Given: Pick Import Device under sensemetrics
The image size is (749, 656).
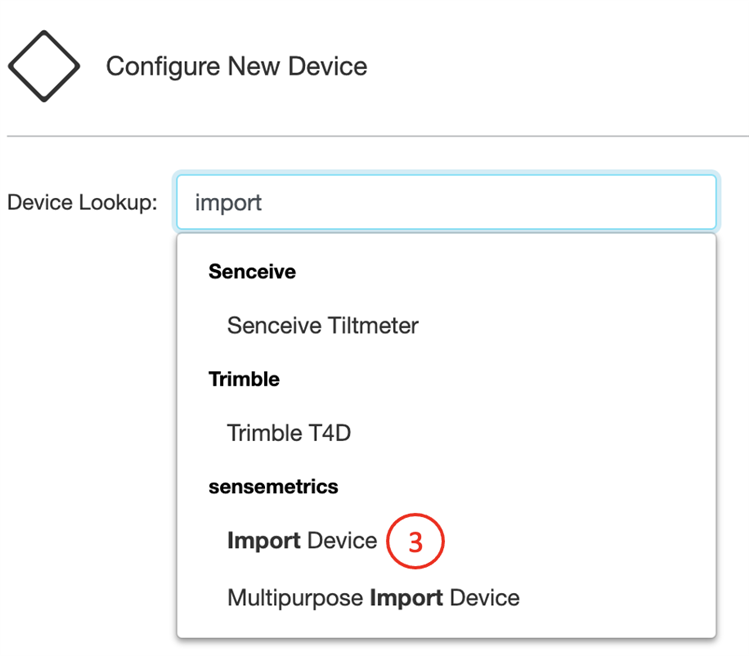Looking at the screenshot, I should pos(302,541).
